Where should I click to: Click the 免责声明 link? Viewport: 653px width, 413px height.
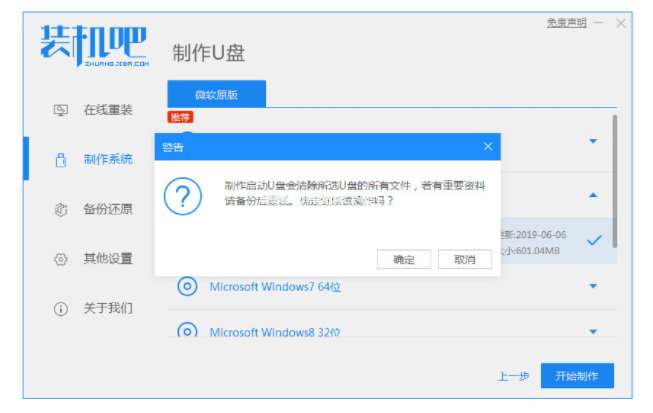click(567, 22)
